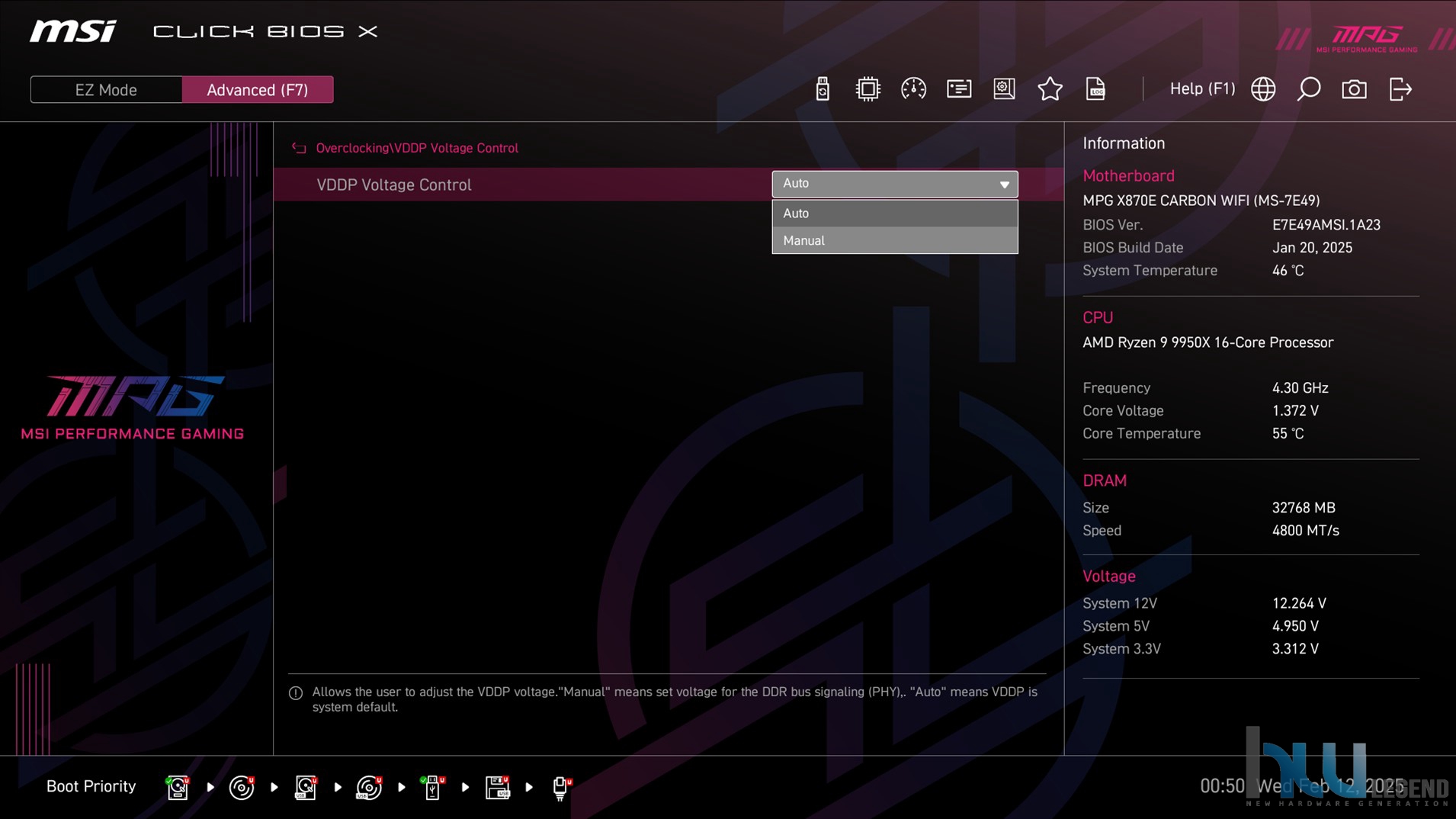Select the USB key boot priority icon
Viewport: 1456px width, 819px height.
tap(433, 787)
